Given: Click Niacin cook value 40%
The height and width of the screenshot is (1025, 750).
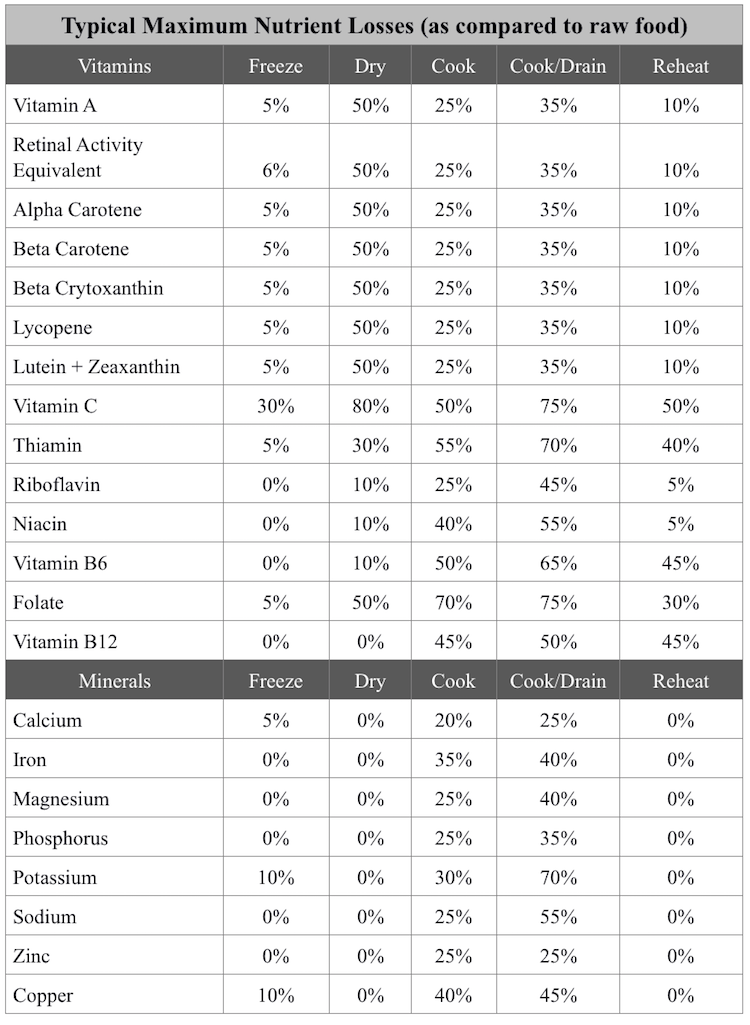Looking at the screenshot, I should click(453, 524).
